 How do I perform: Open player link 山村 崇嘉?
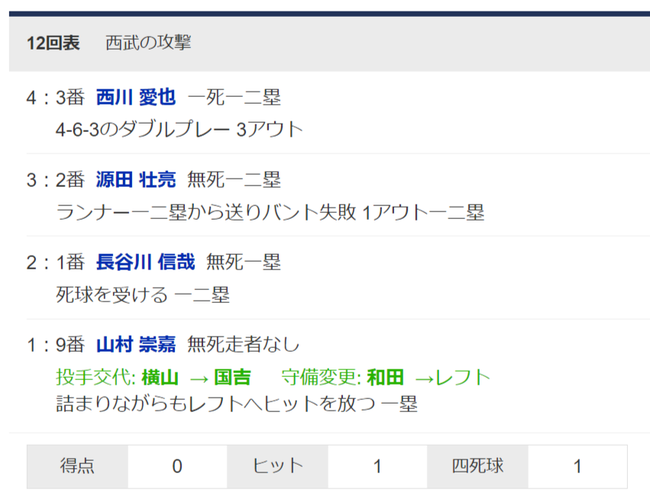(136, 345)
